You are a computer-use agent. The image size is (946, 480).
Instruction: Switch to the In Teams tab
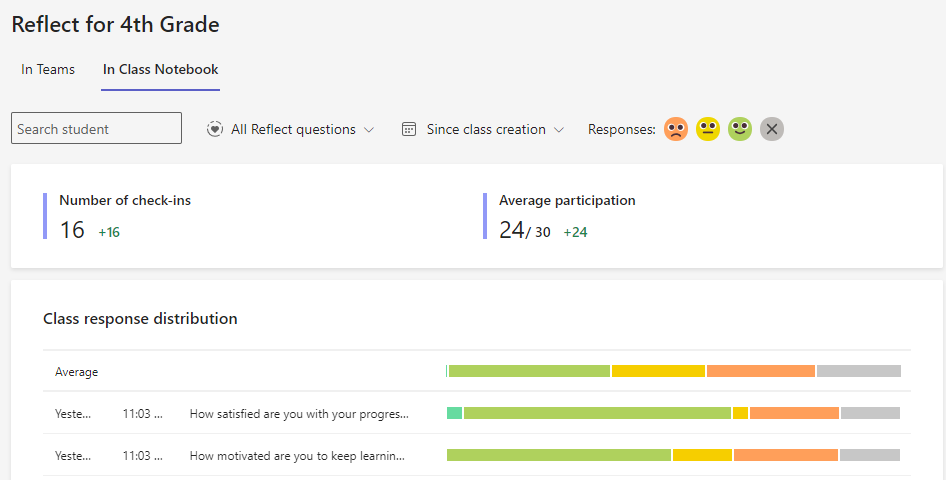(48, 69)
